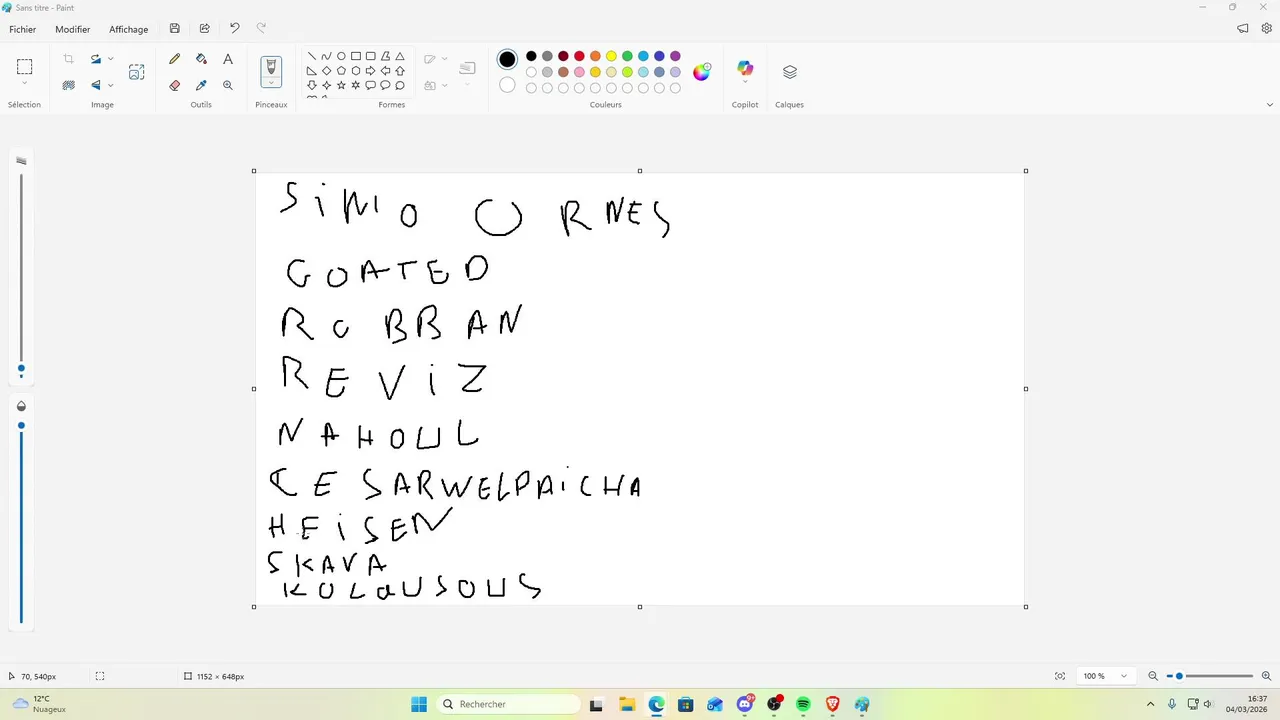Click the clock showing 16:37
1280x720 pixels.
coord(1248,704)
